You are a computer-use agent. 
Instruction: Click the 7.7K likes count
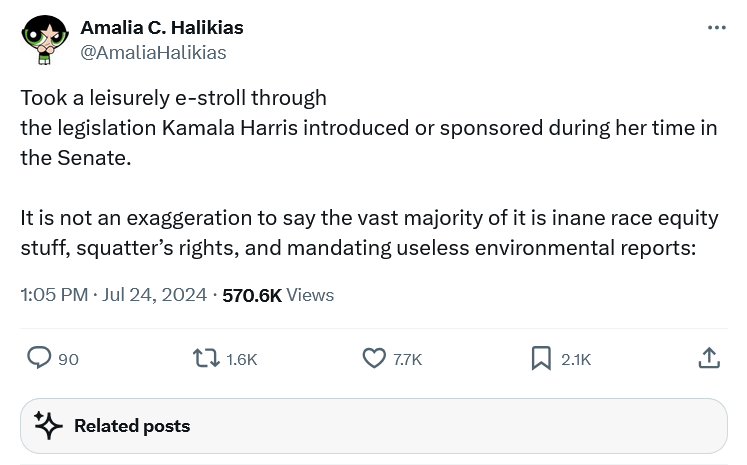407,359
